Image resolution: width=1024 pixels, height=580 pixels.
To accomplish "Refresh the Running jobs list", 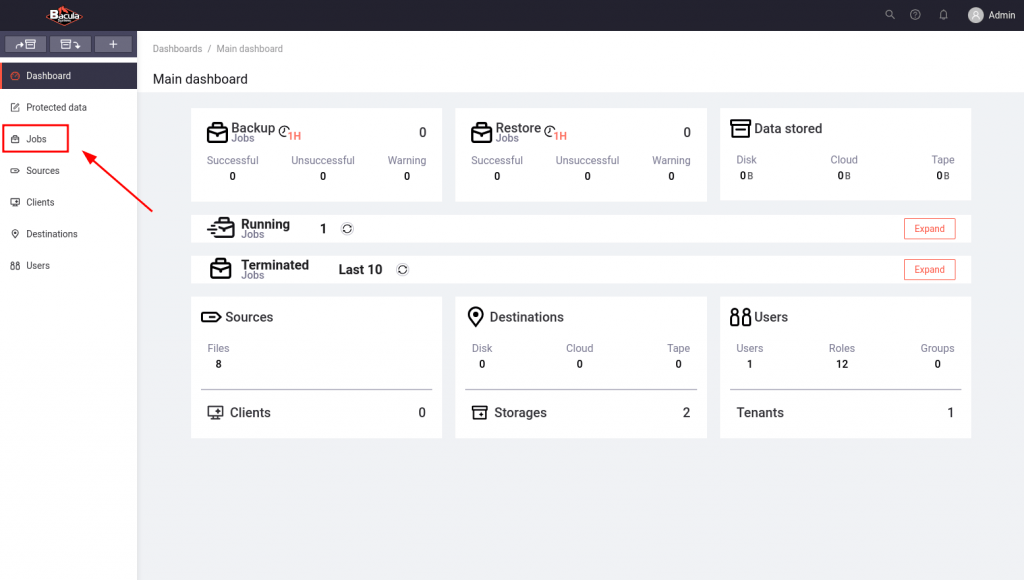I will 347,229.
